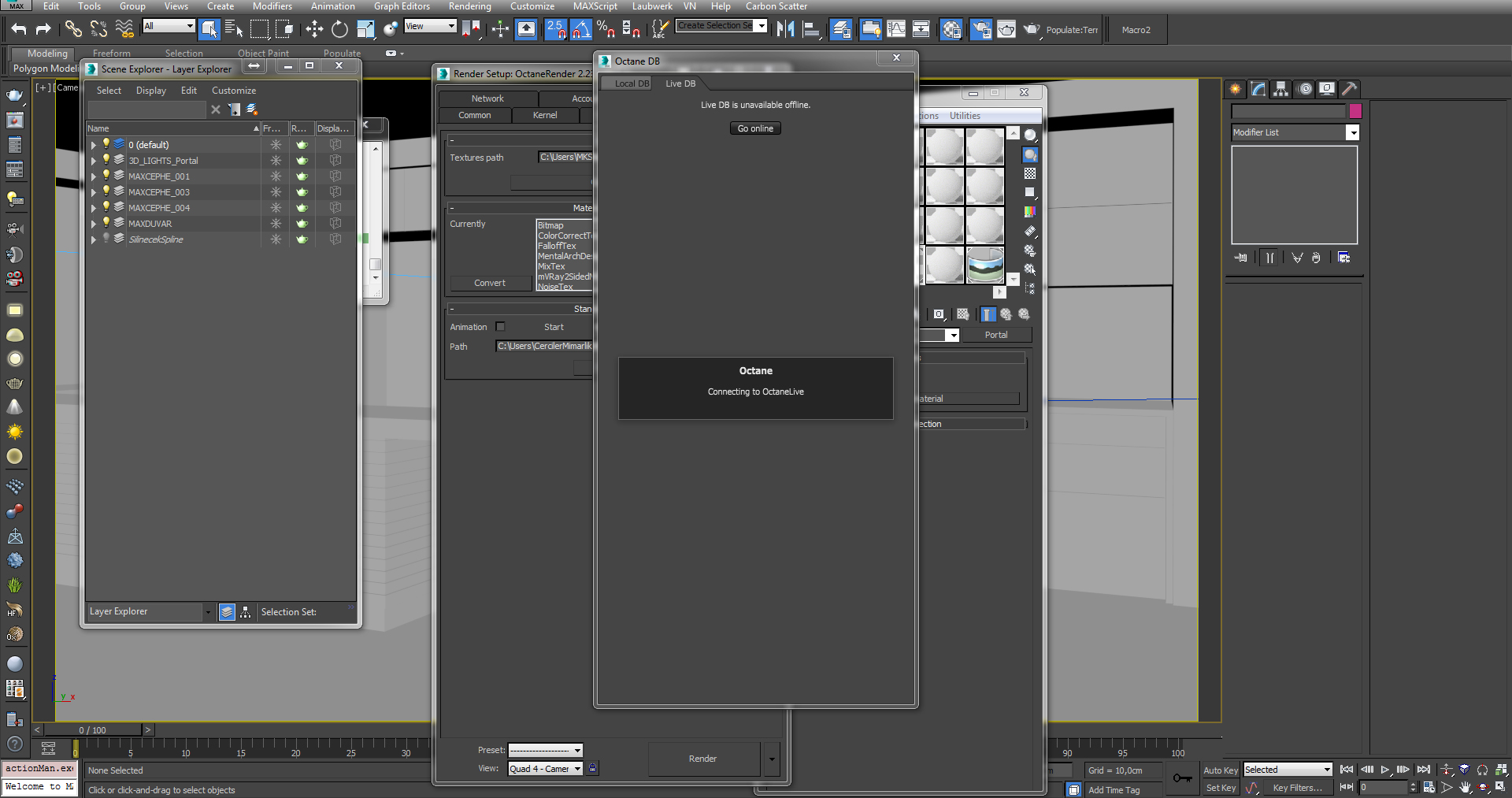Click Pin Stack icon under modifier stack
The image size is (1512, 798).
(1241, 258)
